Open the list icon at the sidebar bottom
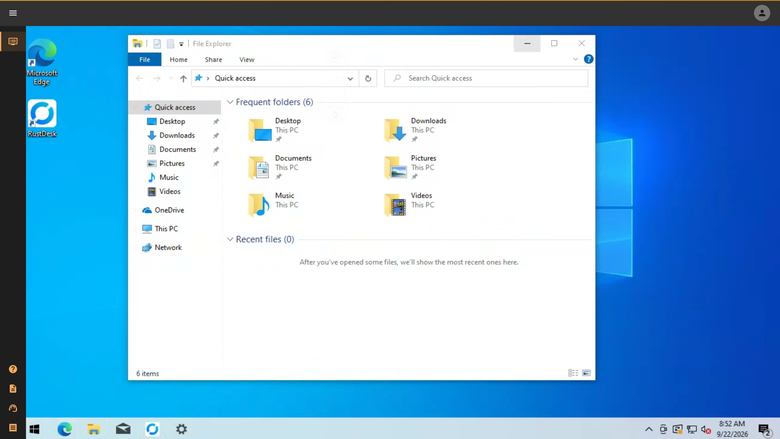The width and height of the screenshot is (780, 439). click(x=13, y=428)
